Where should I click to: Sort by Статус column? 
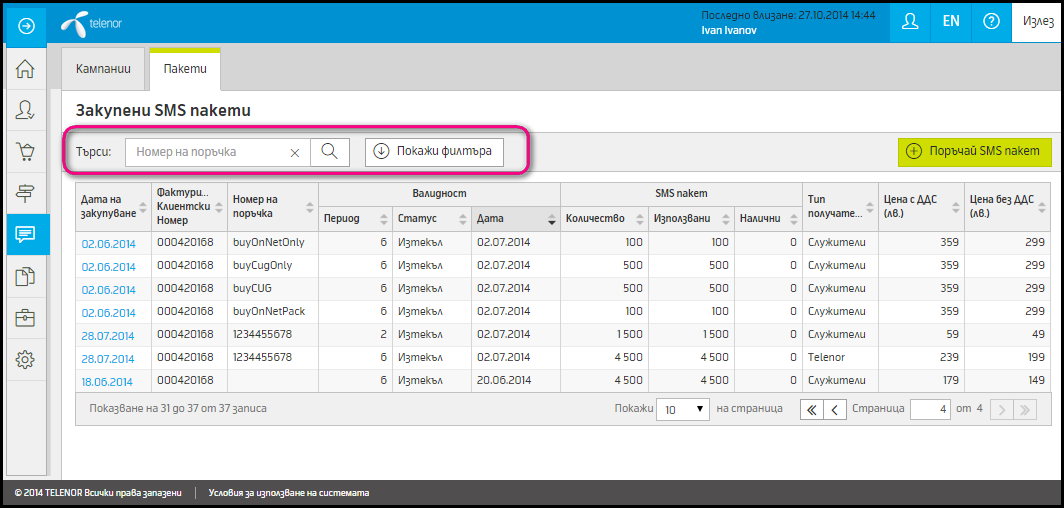coord(432,218)
